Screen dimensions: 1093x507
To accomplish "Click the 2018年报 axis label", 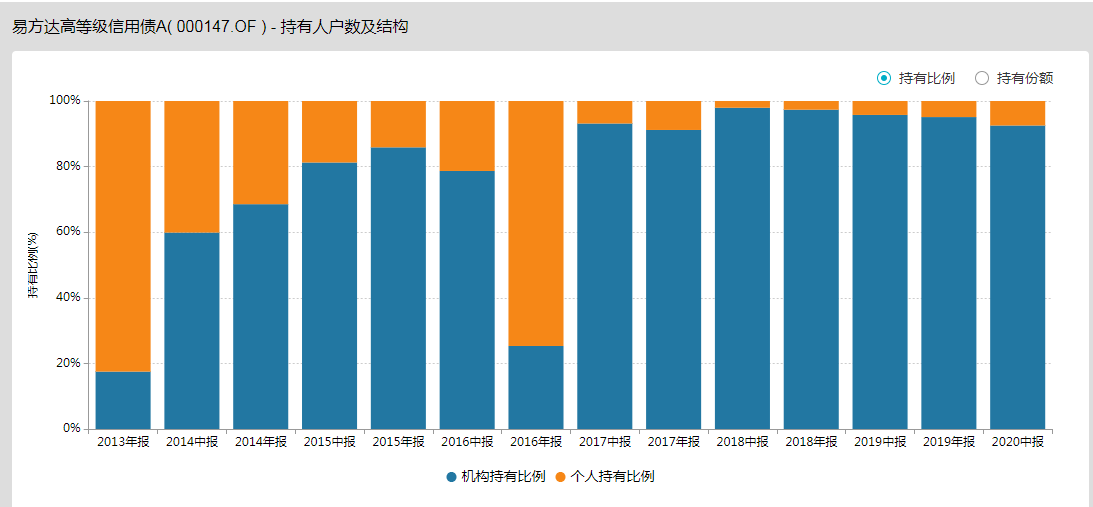I will (811, 442).
